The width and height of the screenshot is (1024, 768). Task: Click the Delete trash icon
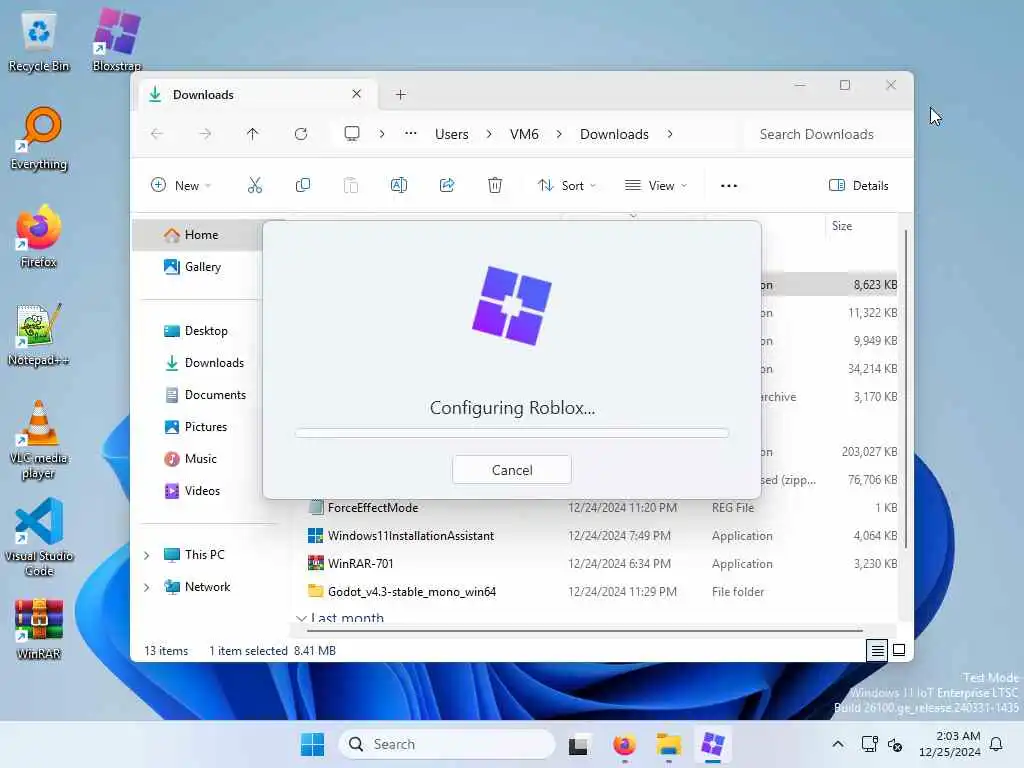(495, 185)
